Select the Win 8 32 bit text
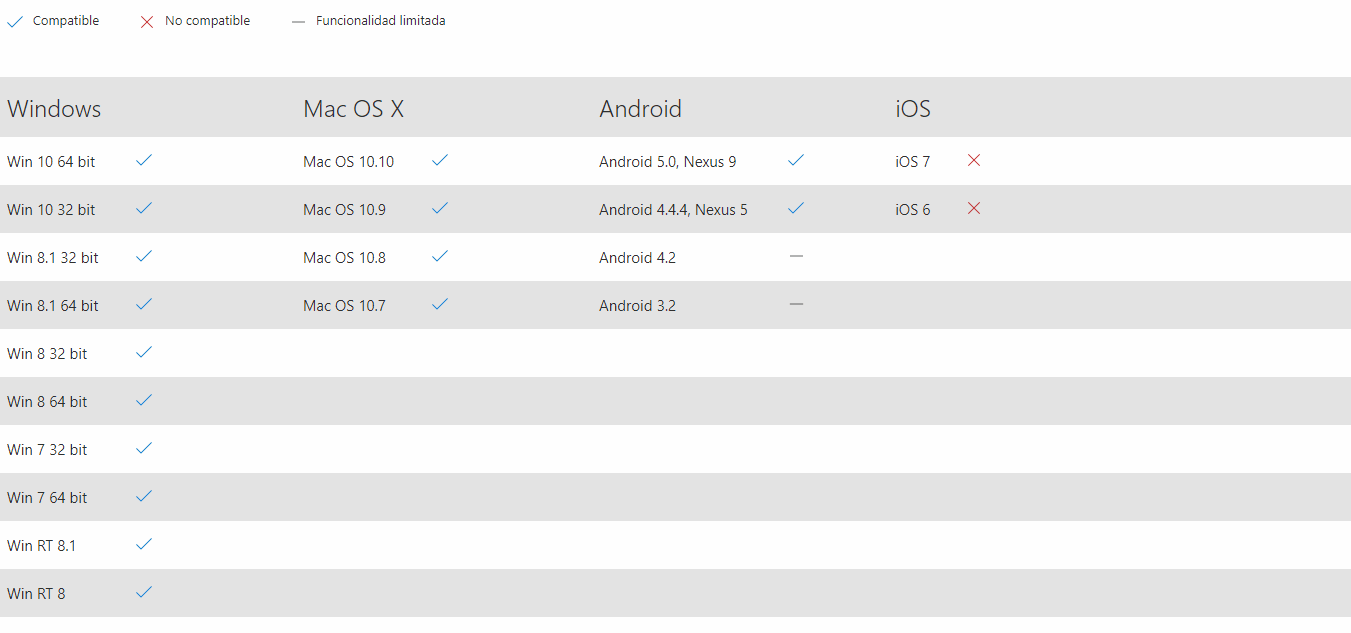The image size is (1351, 633). (x=47, y=354)
